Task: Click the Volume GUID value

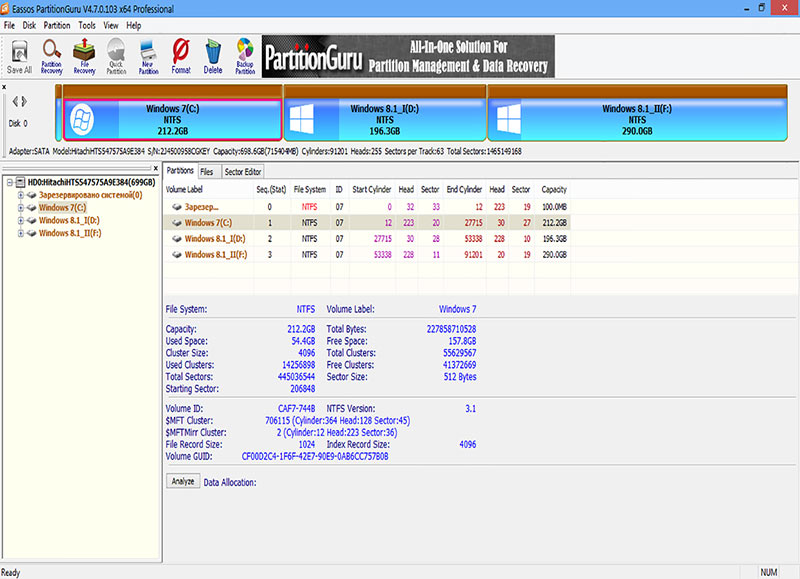Action: point(315,456)
